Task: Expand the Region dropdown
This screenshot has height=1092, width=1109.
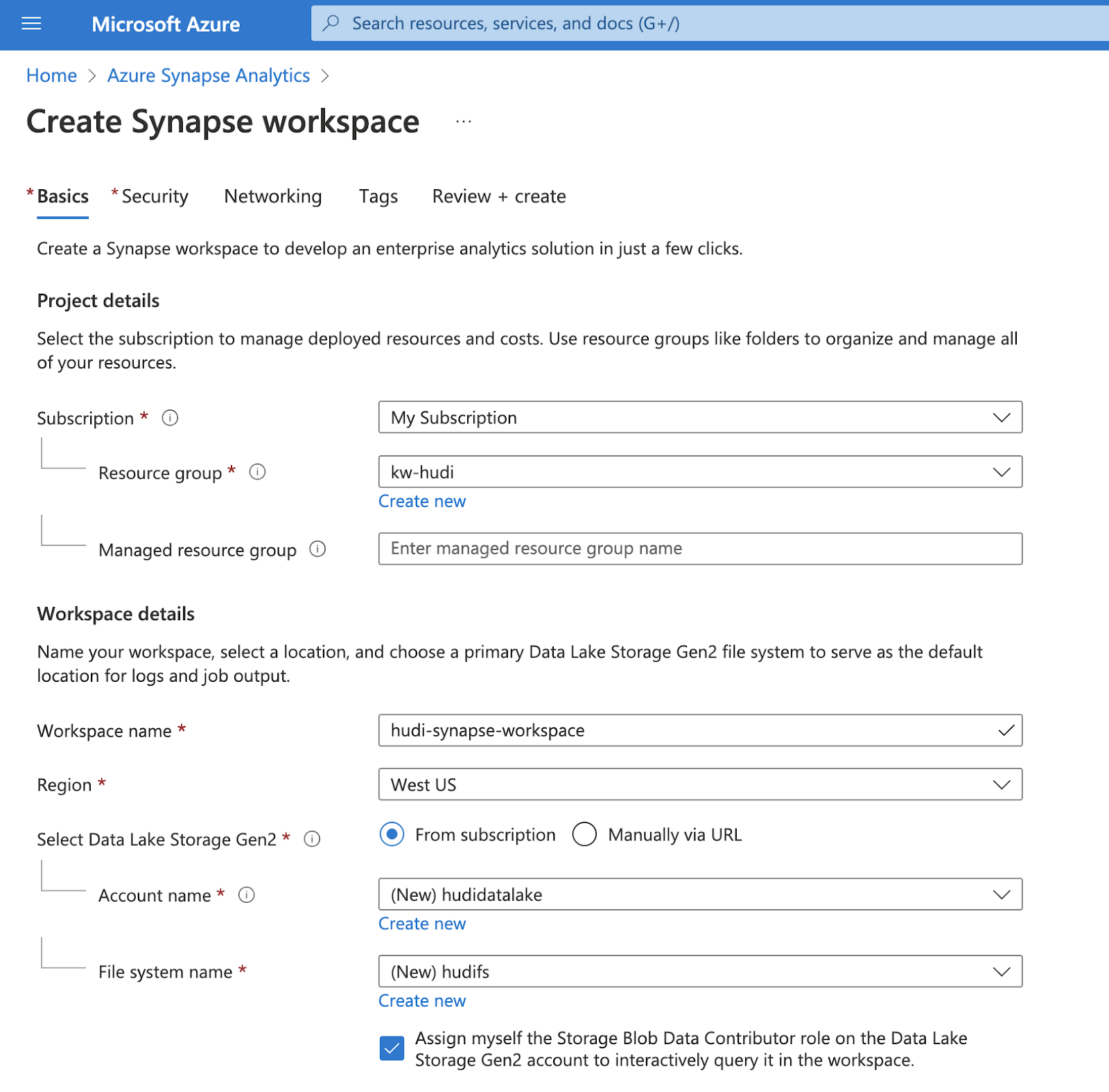Action: tap(700, 784)
